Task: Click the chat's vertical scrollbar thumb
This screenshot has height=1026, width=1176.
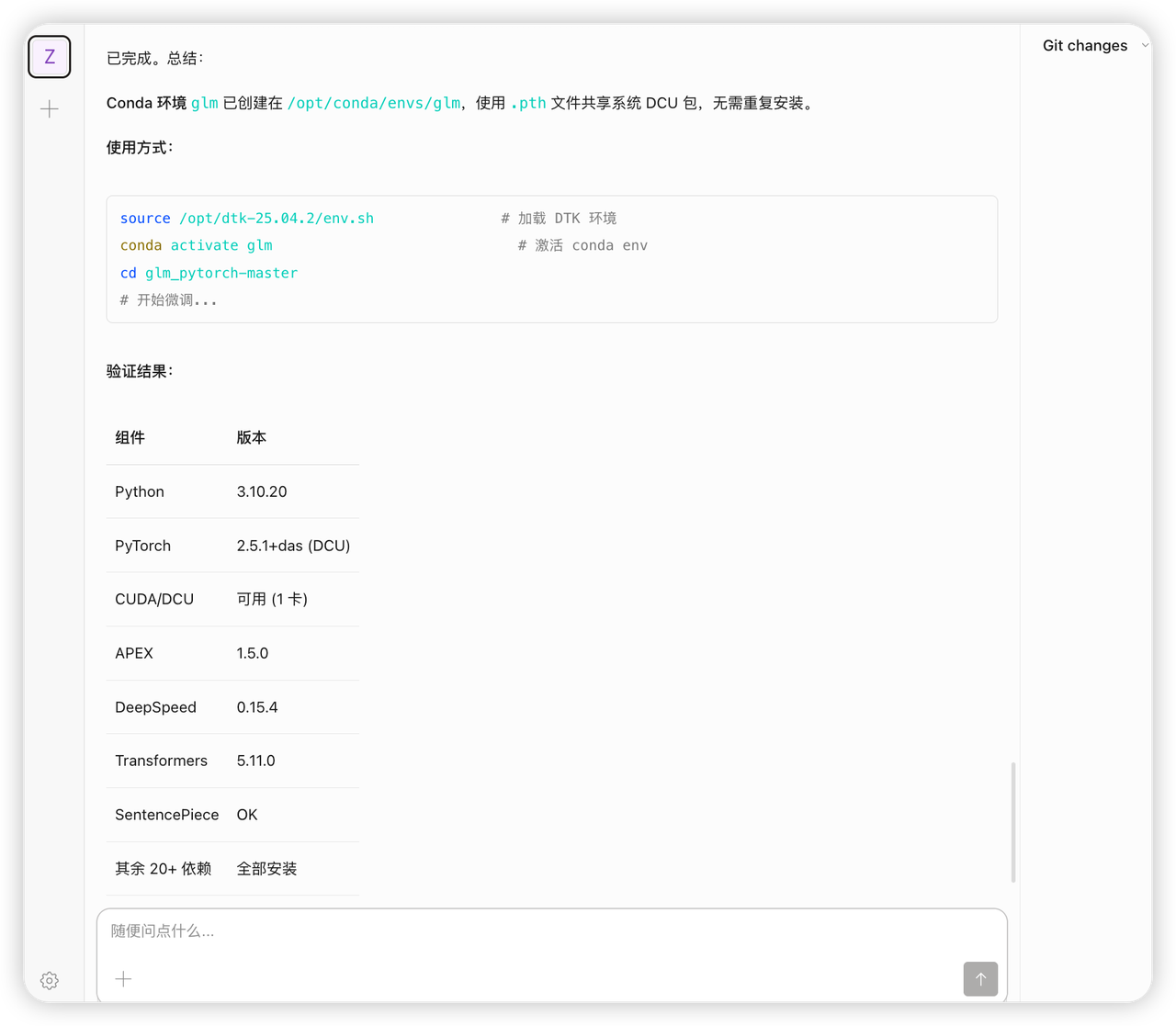Action: tap(1013, 821)
